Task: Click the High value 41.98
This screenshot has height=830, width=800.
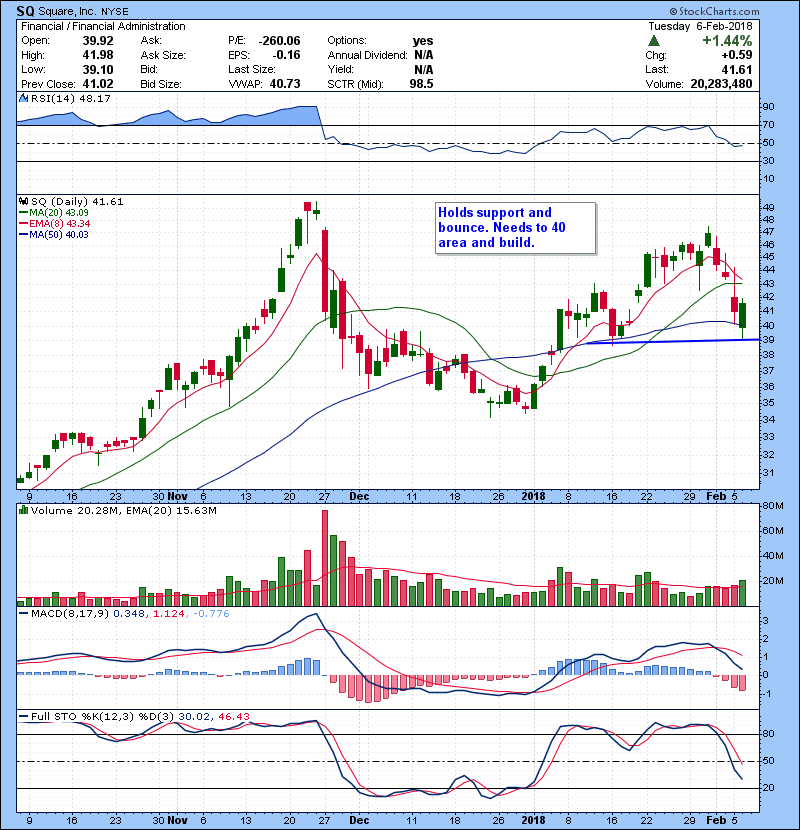Action: pos(98,55)
